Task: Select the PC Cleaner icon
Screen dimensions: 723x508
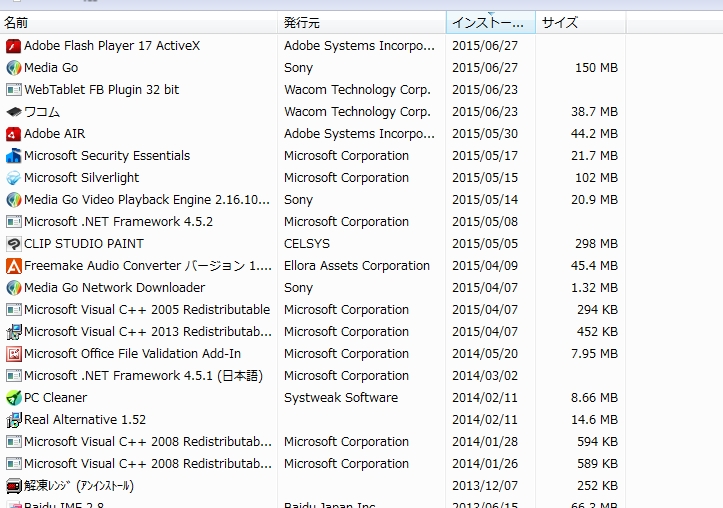Action: 14,398
